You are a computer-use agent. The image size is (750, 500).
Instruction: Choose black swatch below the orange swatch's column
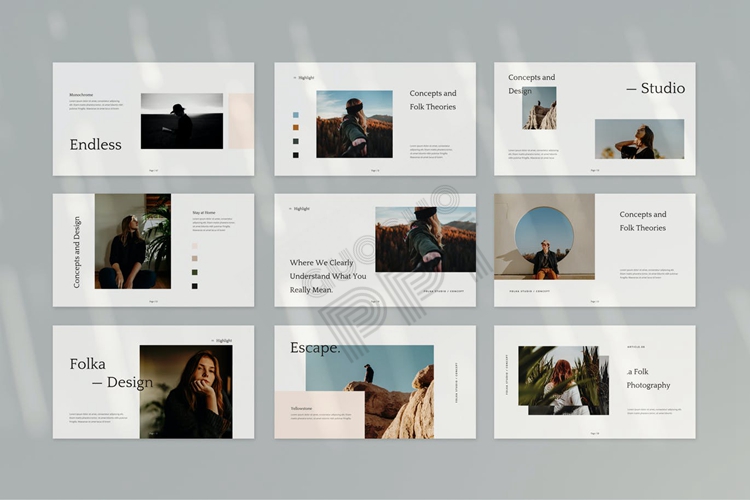(296, 155)
